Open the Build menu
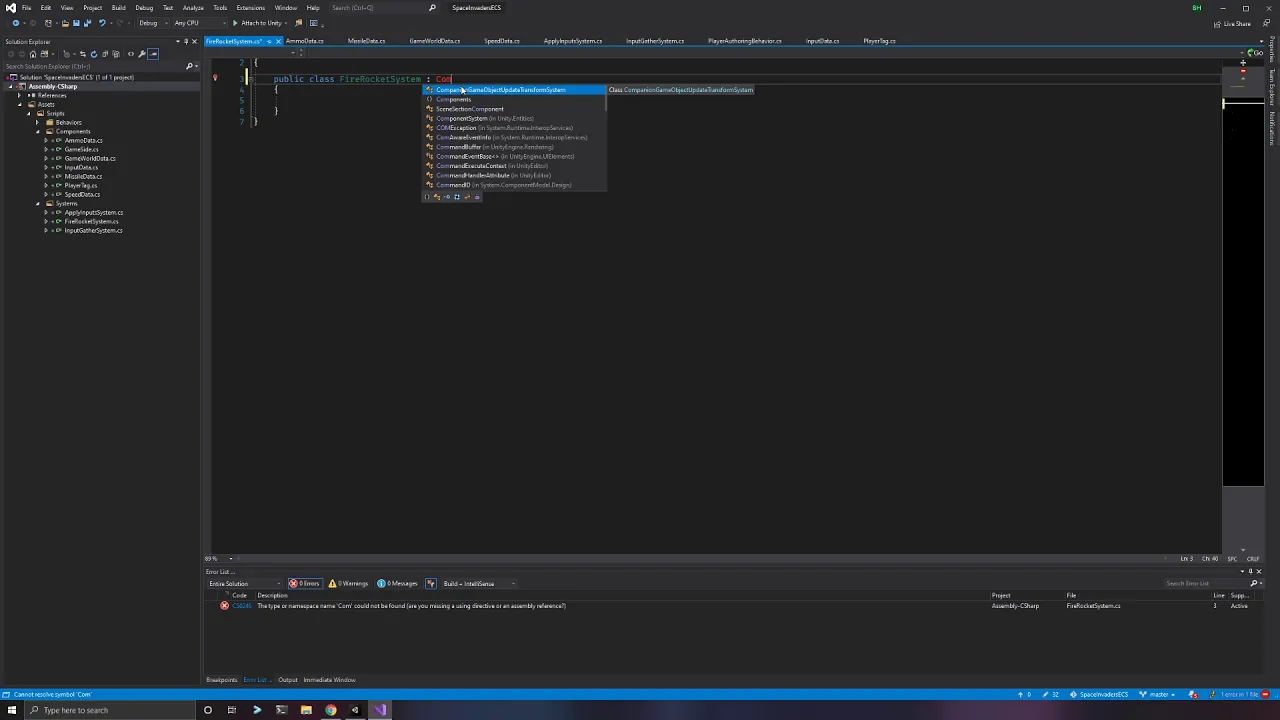Image resolution: width=1280 pixels, height=720 pixels. click(118, 8)
